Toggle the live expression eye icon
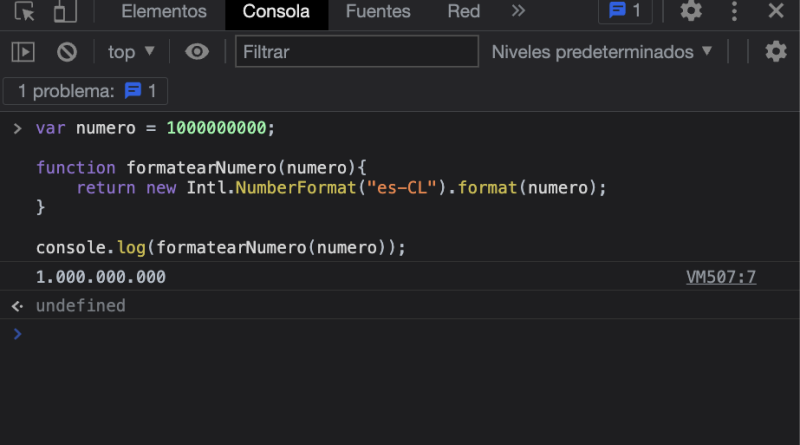The image size is (800, 445). coord(197,52)
